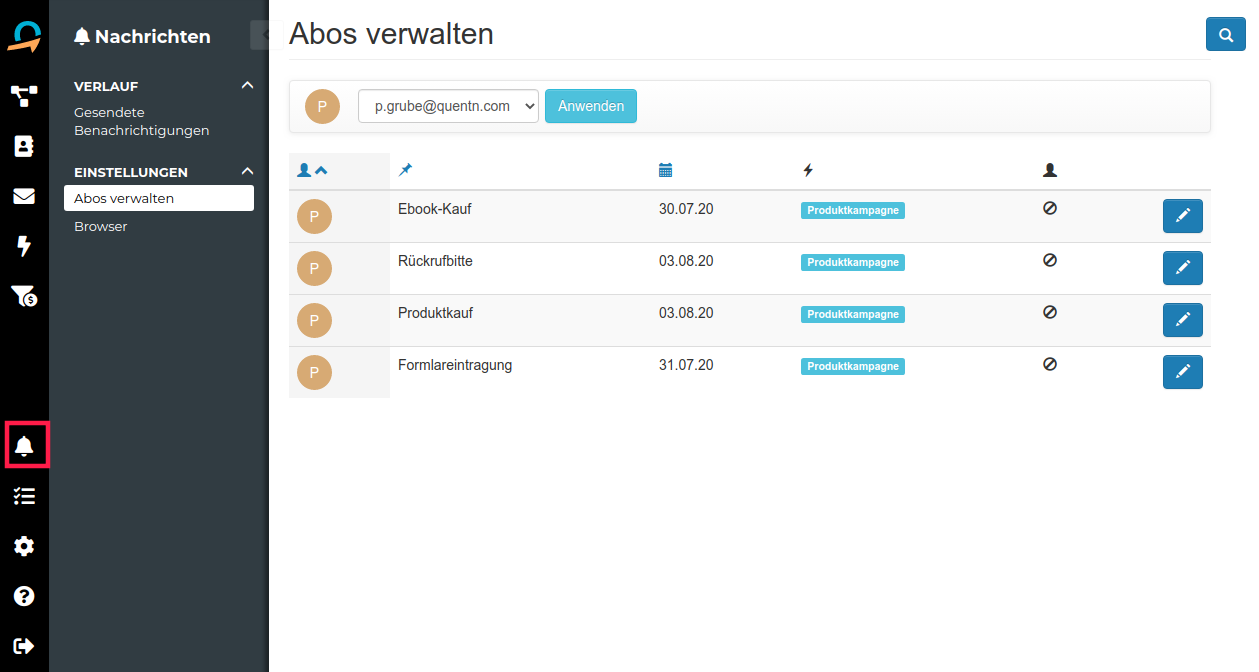1259x672 pixels.
Task: Open the campaign flow builder icon
Action: click(x=24, y=96)
